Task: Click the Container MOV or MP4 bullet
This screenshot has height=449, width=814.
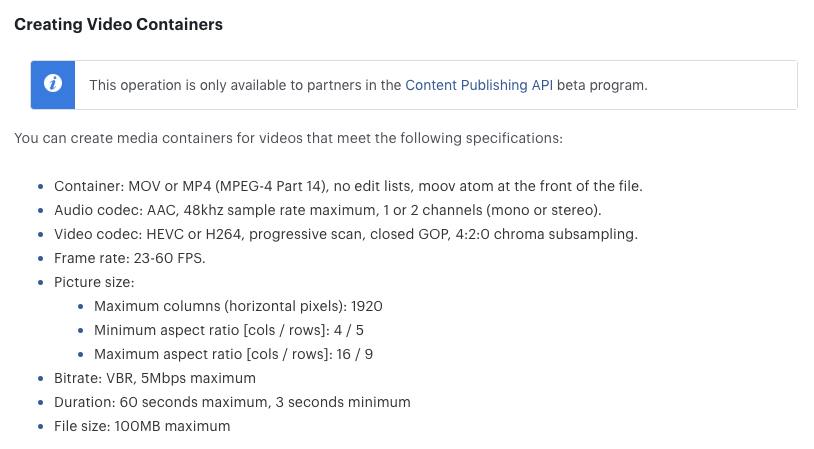Action: (x=348, y=186)
